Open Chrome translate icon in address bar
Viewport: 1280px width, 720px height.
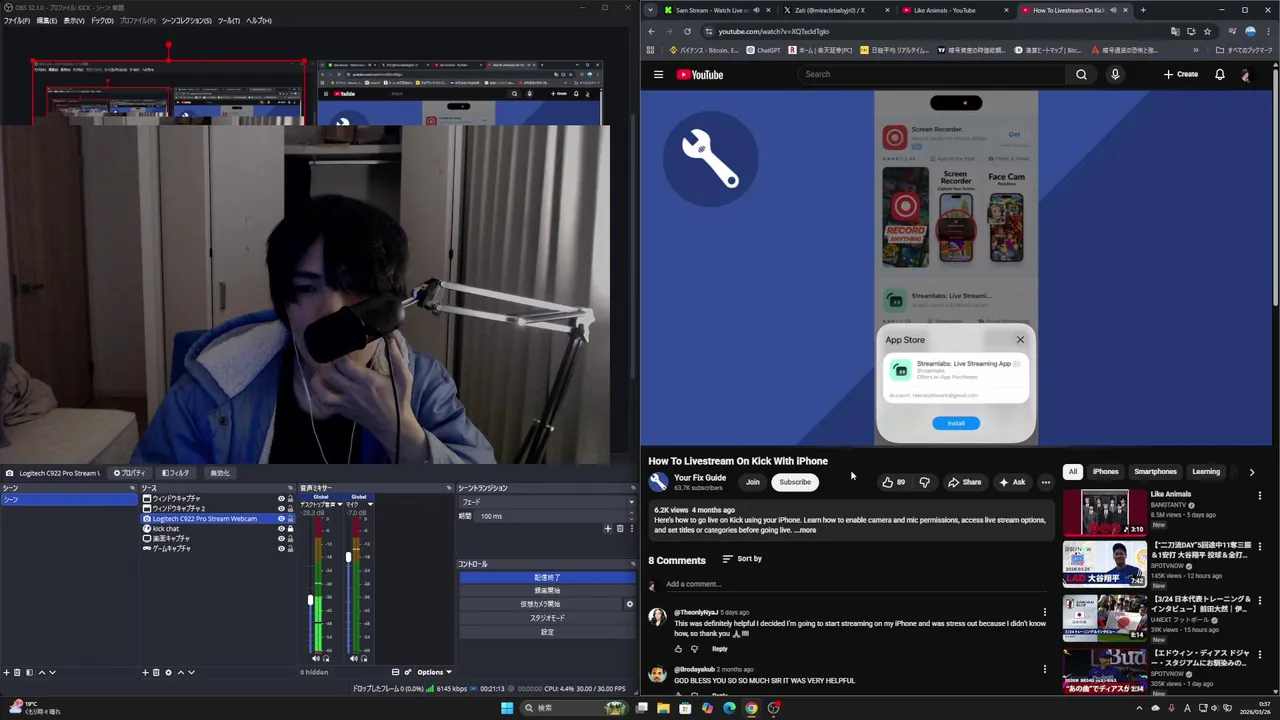click(x=1175, y=31)
